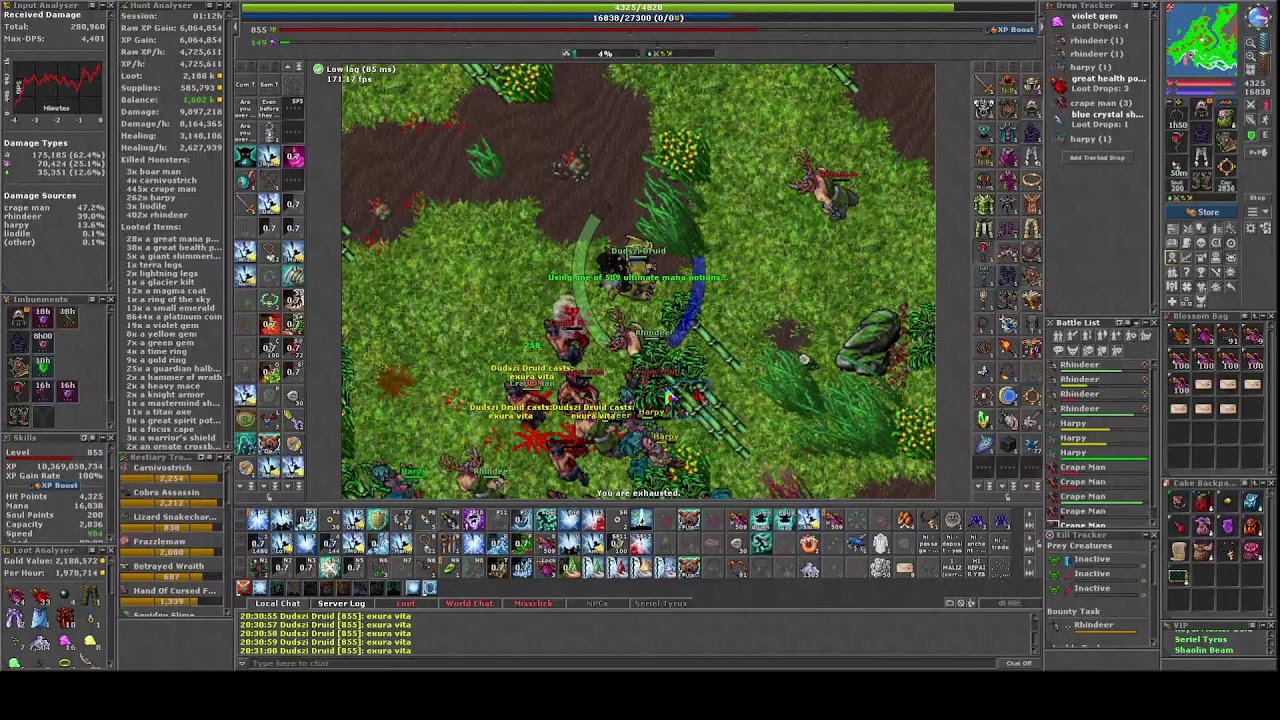Open the backpack equipment slot
This screenshot has width=1280, height=720.
point(1226,119)
